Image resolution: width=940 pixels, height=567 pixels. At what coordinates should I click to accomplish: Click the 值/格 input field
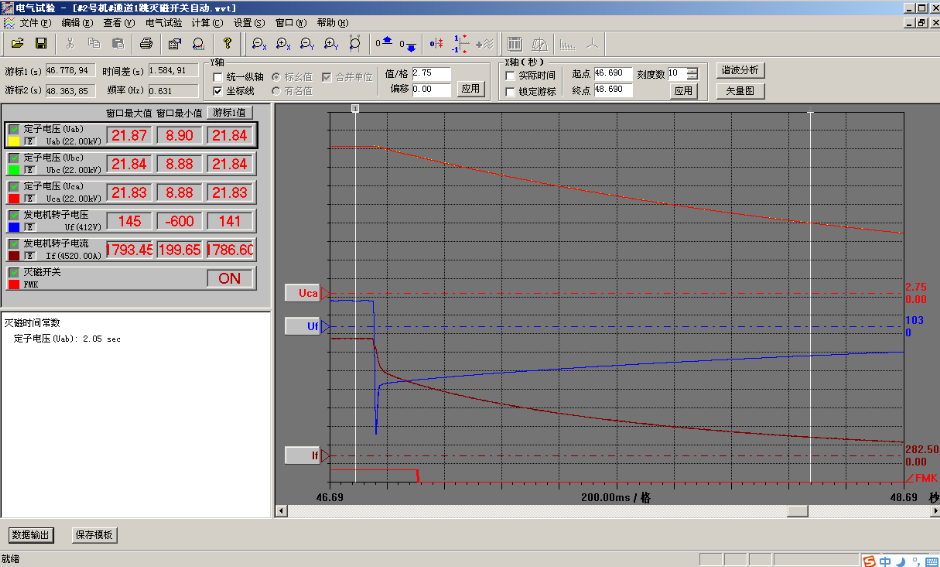[x=431, y=74]
